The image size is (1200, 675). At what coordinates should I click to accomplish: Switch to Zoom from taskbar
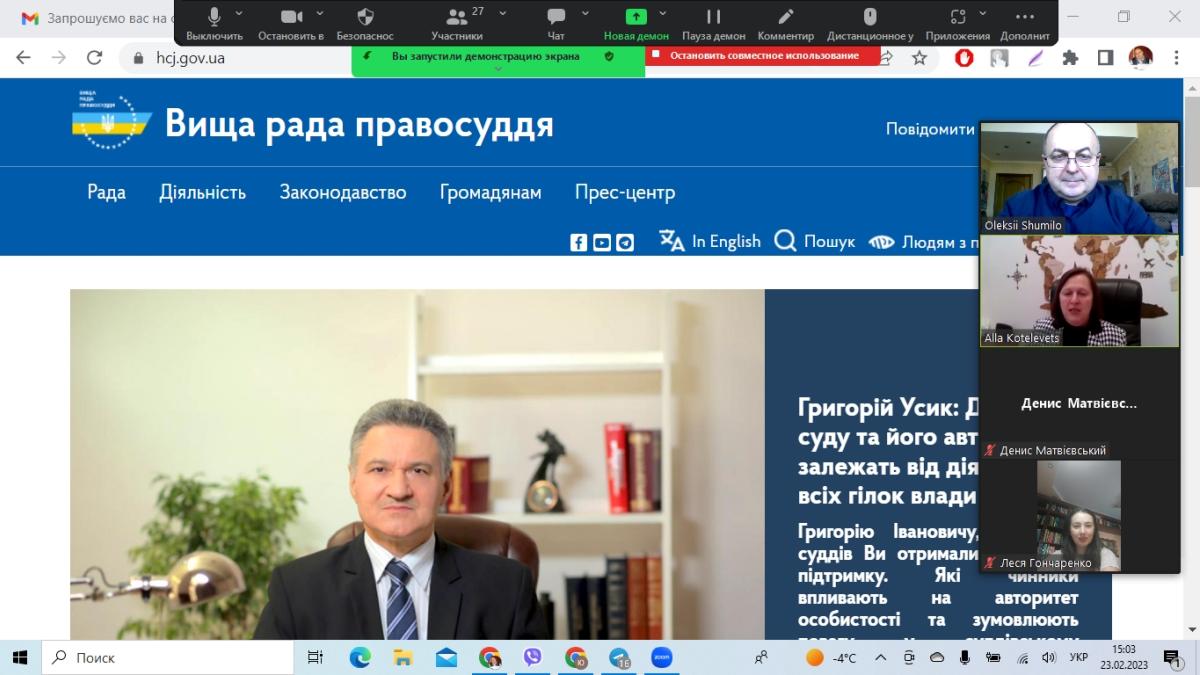662,657
